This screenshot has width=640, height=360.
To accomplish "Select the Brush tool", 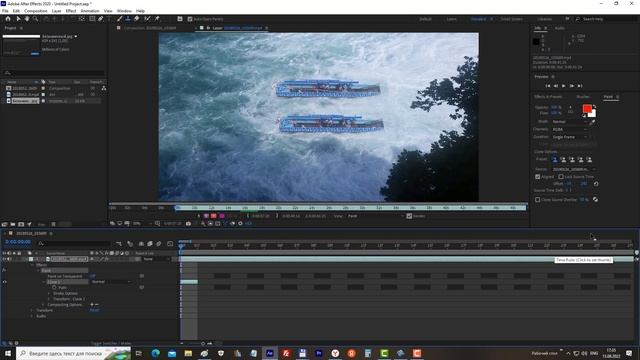I will pos(120,19).
